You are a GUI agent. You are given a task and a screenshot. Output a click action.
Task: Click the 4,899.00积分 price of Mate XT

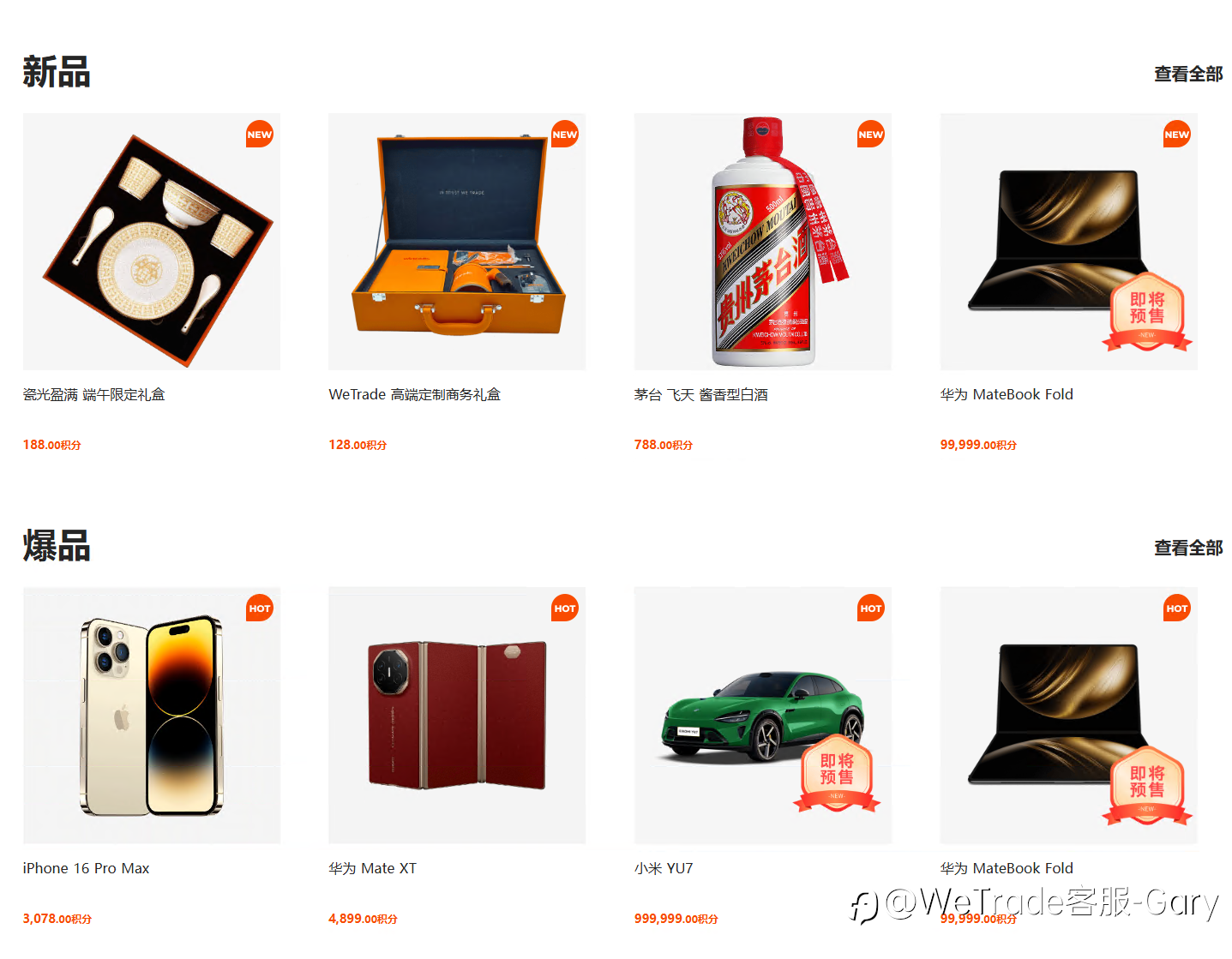coord(363,919)
